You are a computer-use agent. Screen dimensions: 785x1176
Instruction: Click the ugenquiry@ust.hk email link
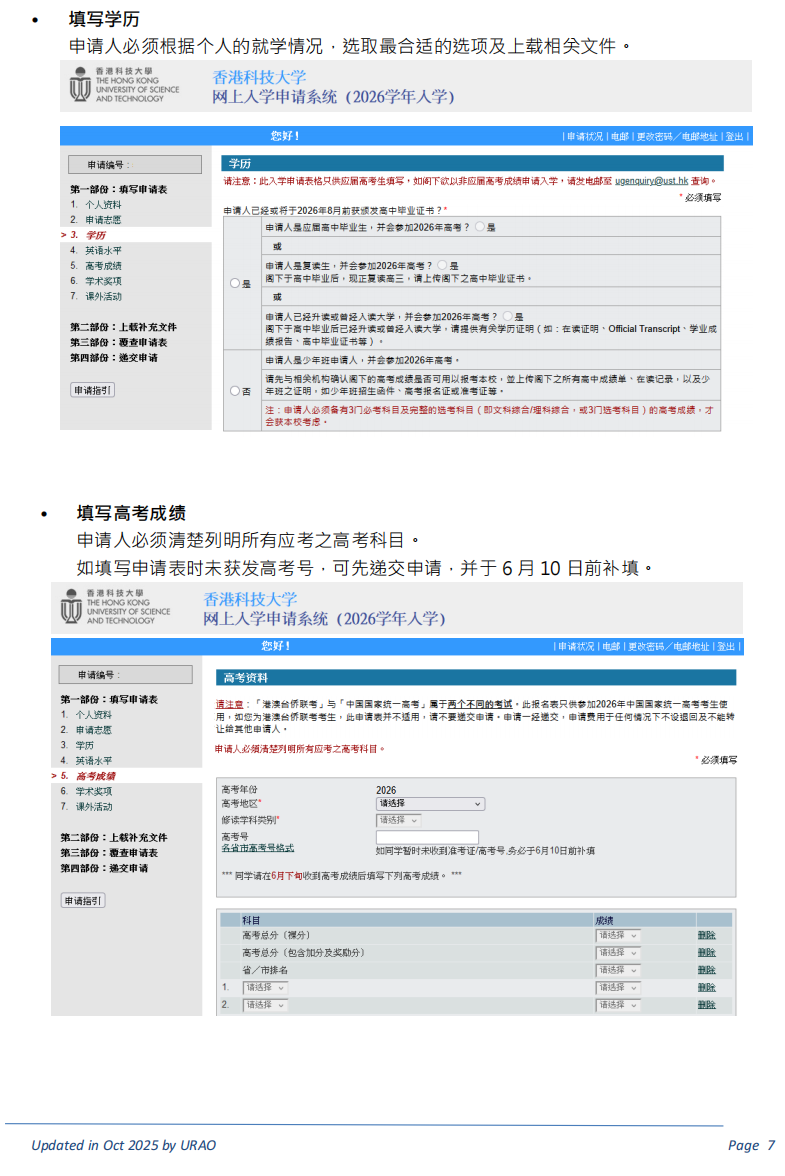tap(652, 181)
